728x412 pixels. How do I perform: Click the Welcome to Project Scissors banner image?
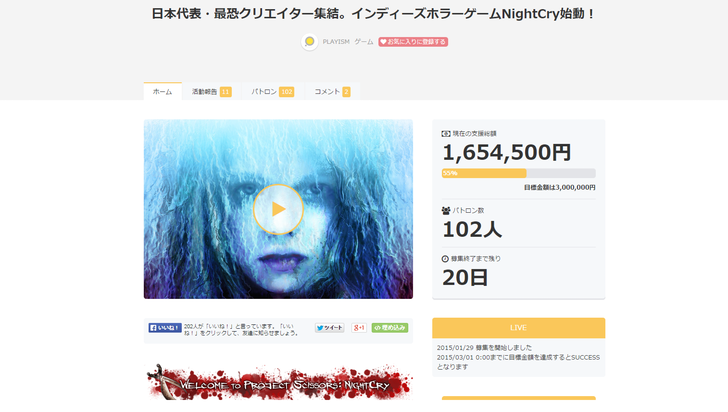(x=279, y=382)
